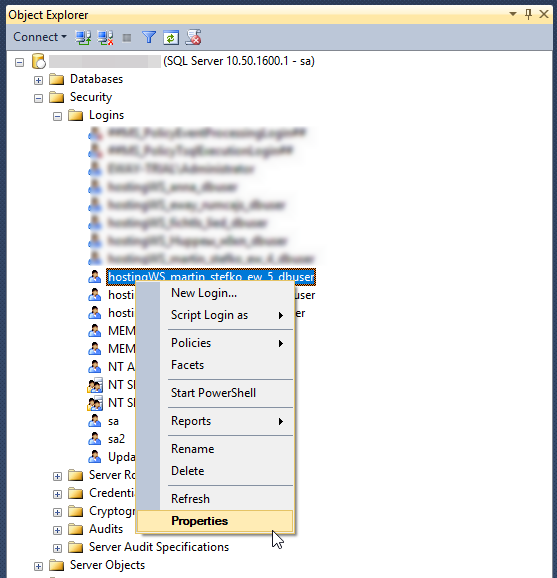
Task: Click the user icon beside sa2 login
Action: coord(95,439)
